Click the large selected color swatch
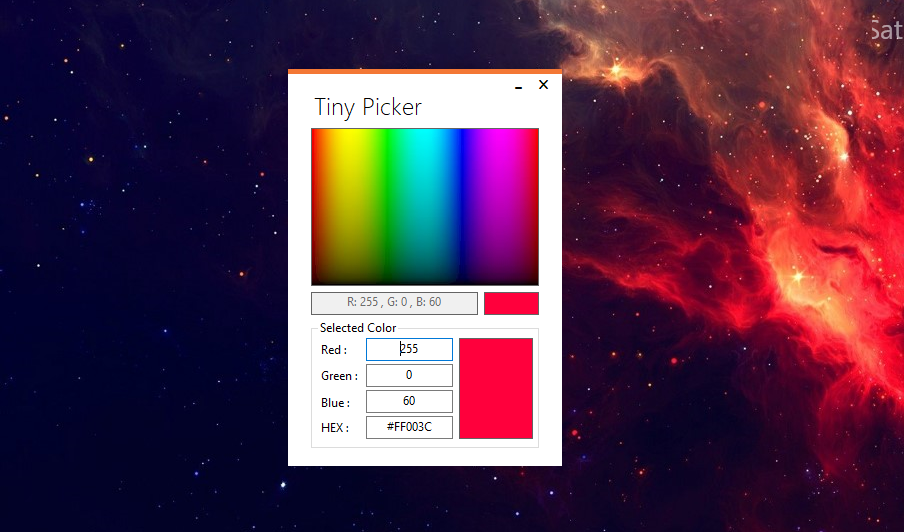The width and height of the screenshot is (904, 532). tap(496, 388)
